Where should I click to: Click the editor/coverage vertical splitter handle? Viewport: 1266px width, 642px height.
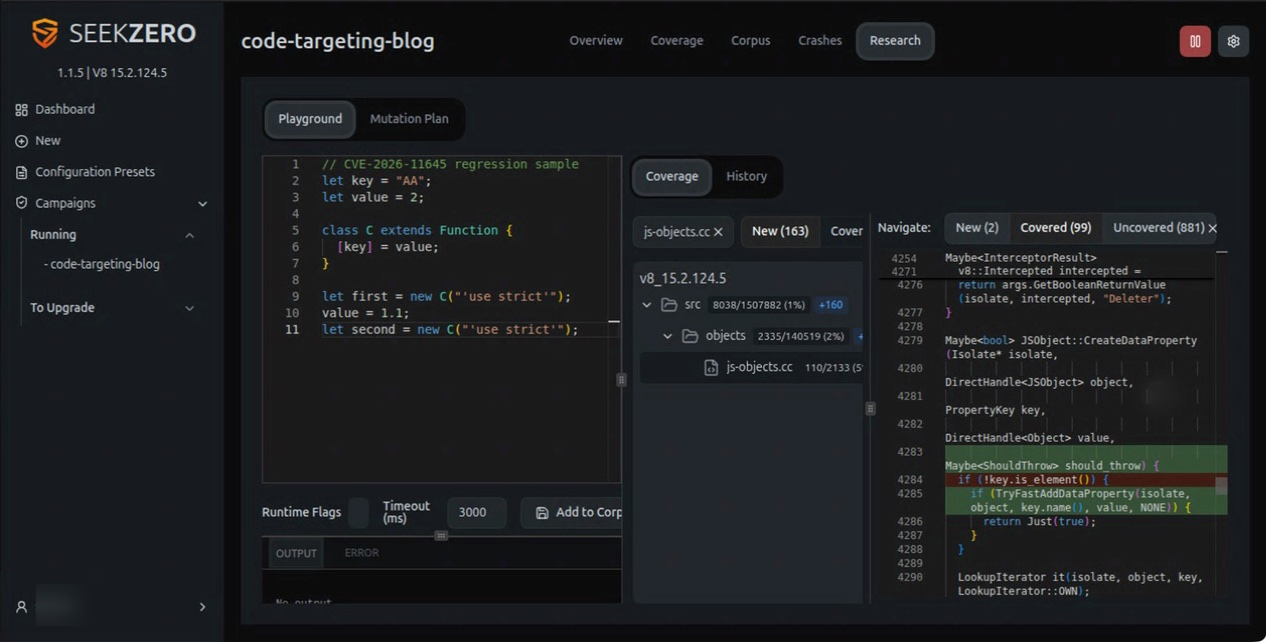621,380
